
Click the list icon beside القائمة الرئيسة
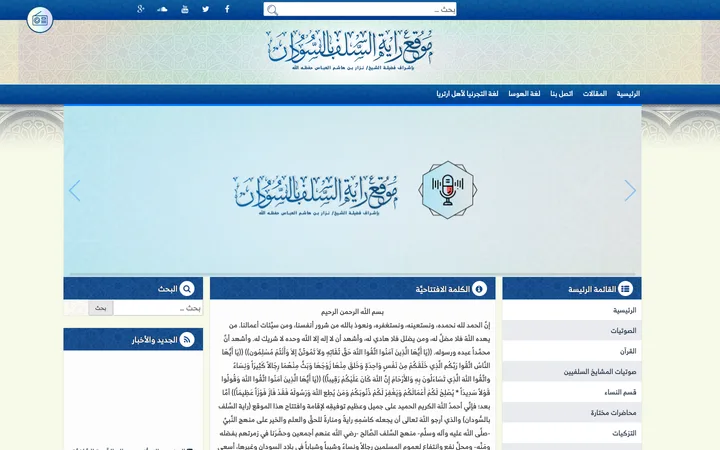(x=625, y=289)
